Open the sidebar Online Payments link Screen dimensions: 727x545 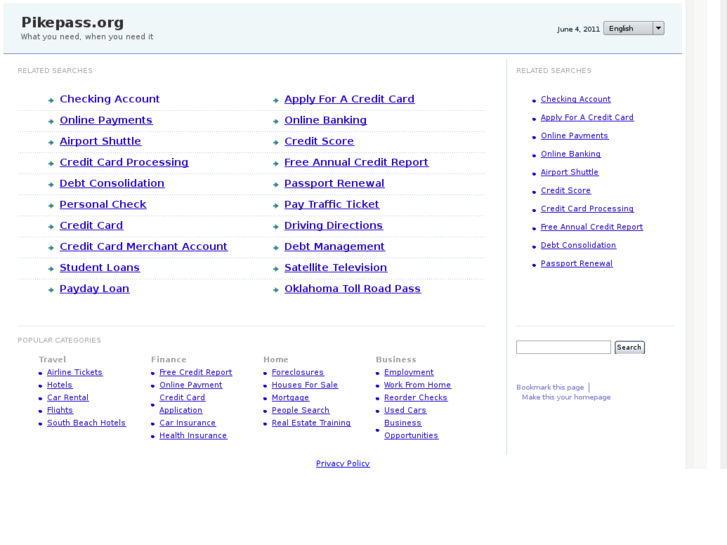point(574,136)
